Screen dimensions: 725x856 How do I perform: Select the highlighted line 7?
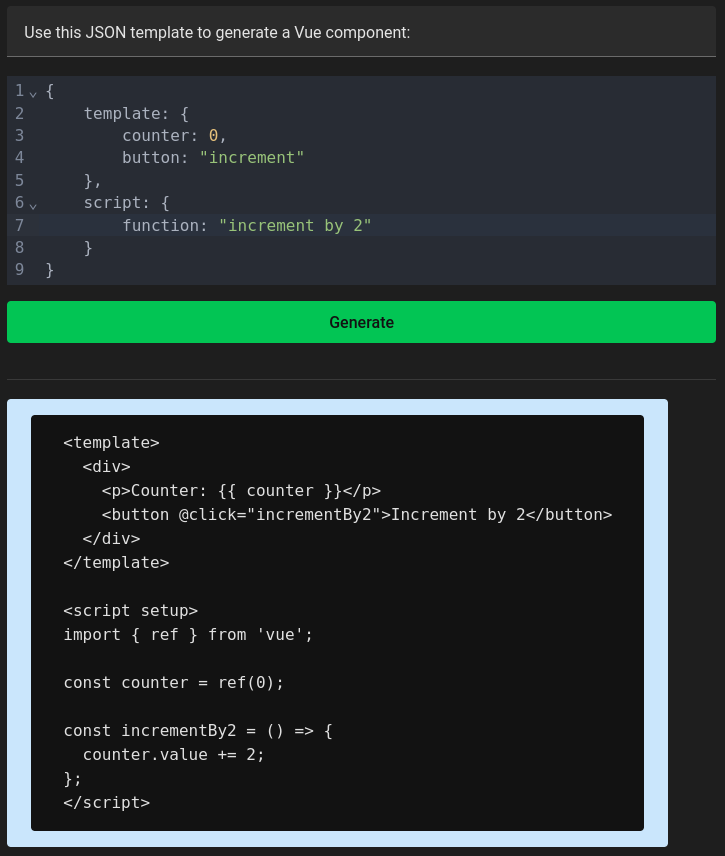click(18, 225)
